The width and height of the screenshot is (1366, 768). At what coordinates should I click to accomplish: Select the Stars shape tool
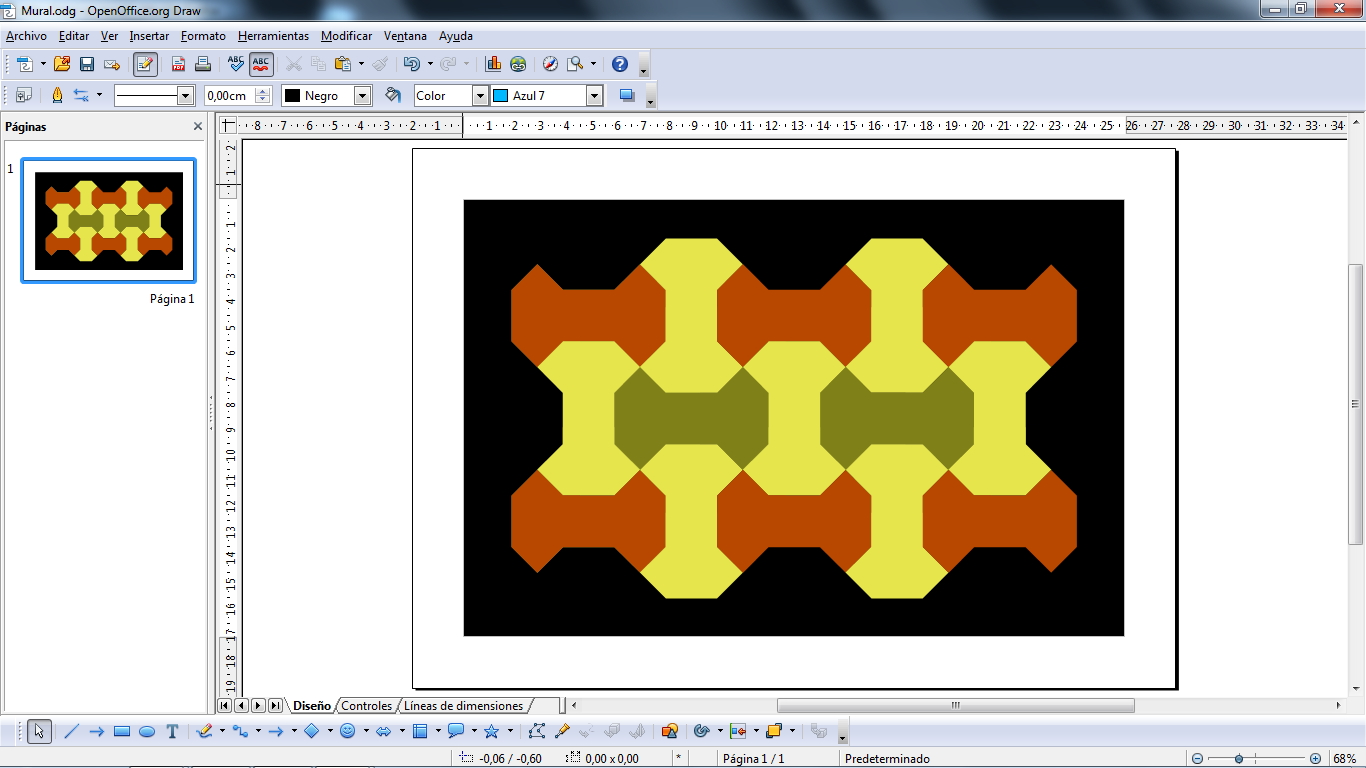tap(491, 731)
